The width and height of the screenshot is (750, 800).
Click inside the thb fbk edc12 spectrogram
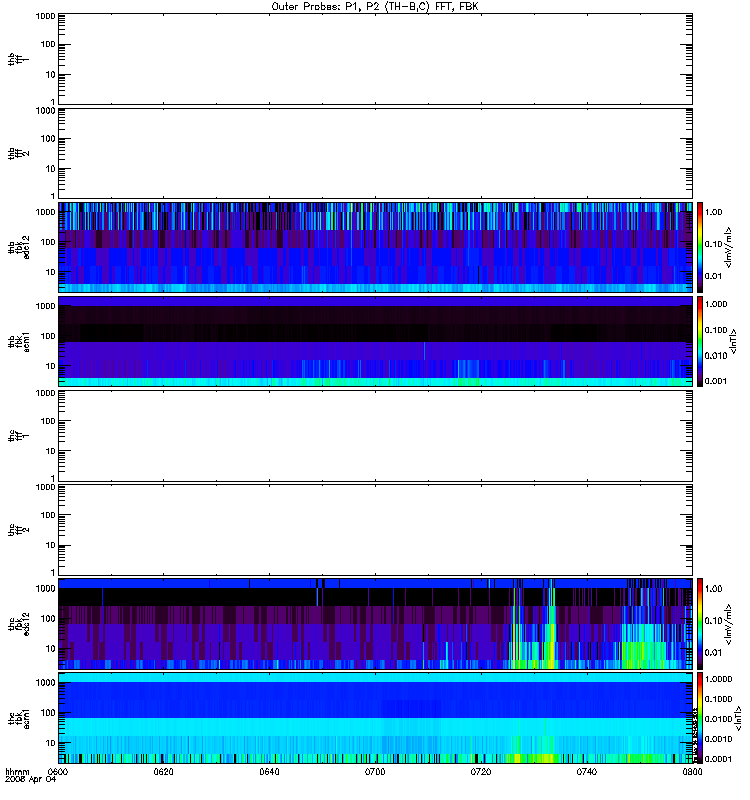pos(375,247)
